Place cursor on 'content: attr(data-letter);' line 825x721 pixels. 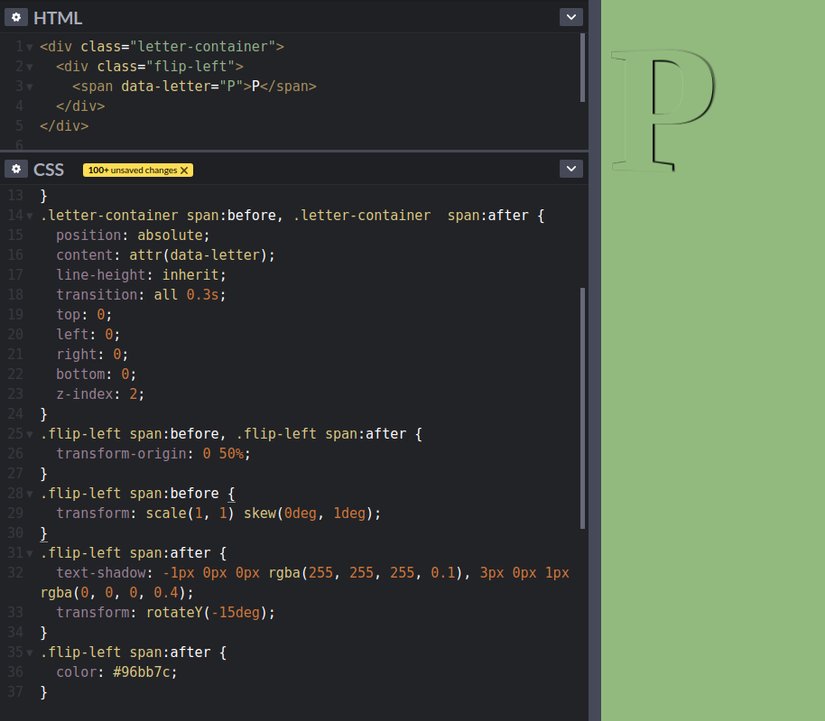166,255
